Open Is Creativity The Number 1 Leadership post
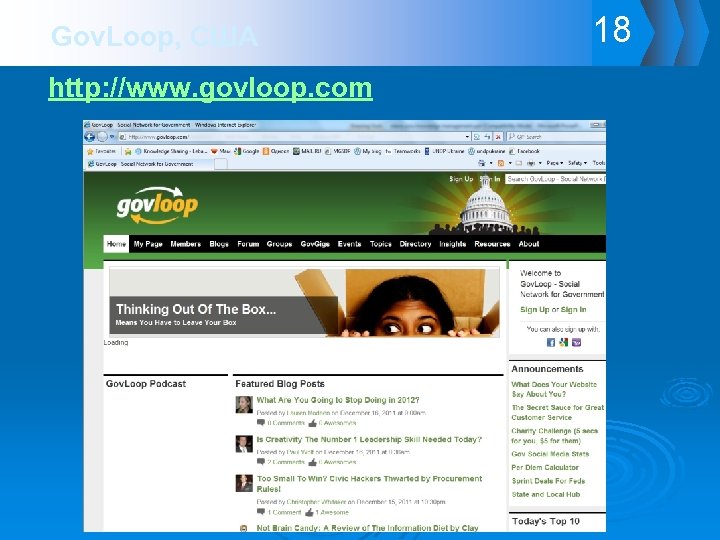 369,439
